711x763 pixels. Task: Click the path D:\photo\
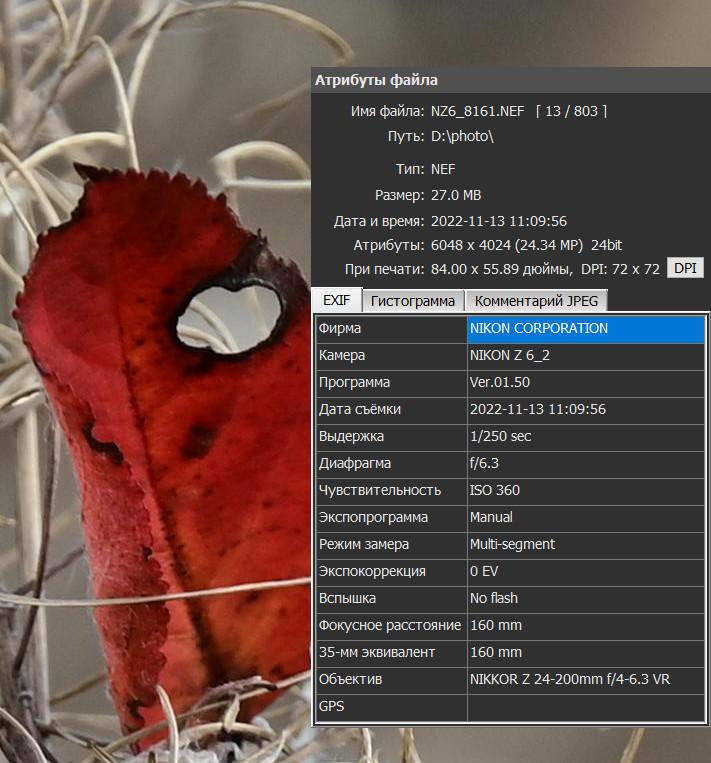pos(462,137)
